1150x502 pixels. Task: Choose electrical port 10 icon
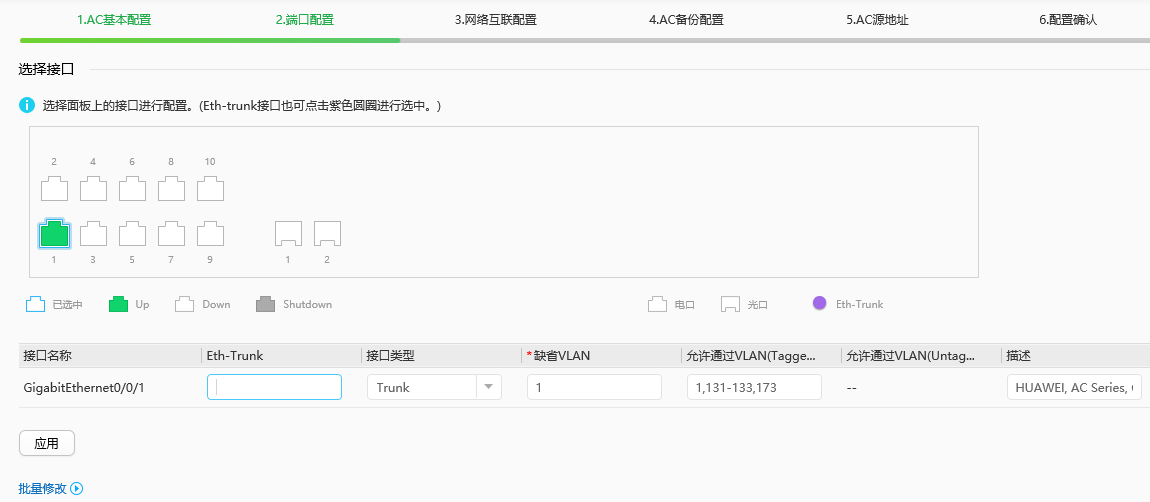point(210,189)
